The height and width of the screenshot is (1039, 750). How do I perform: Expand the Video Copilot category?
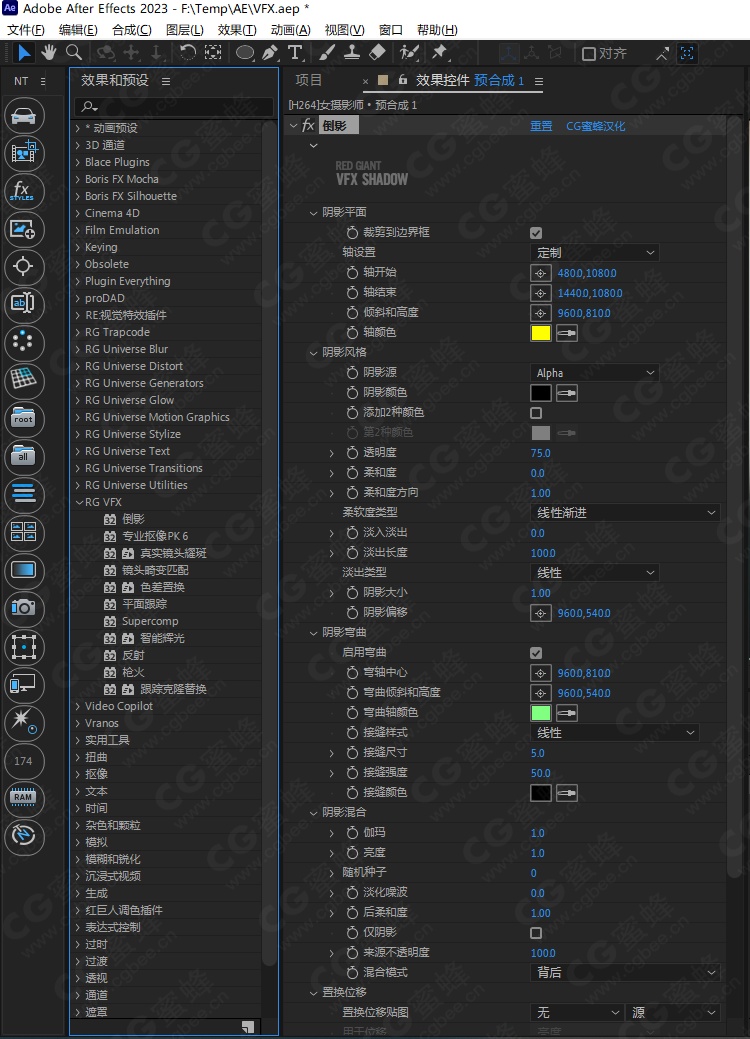pyautogui.click(x=78, y=706)
